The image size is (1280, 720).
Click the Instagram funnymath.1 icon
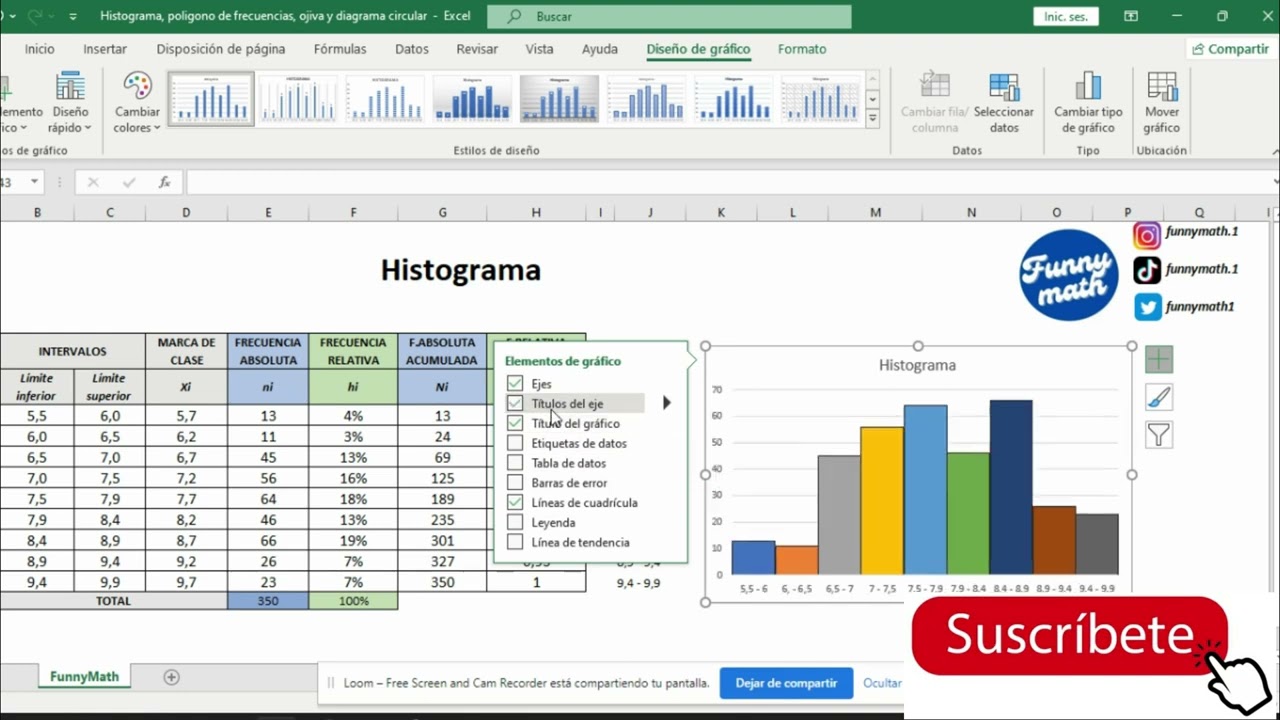[1147, 235]
